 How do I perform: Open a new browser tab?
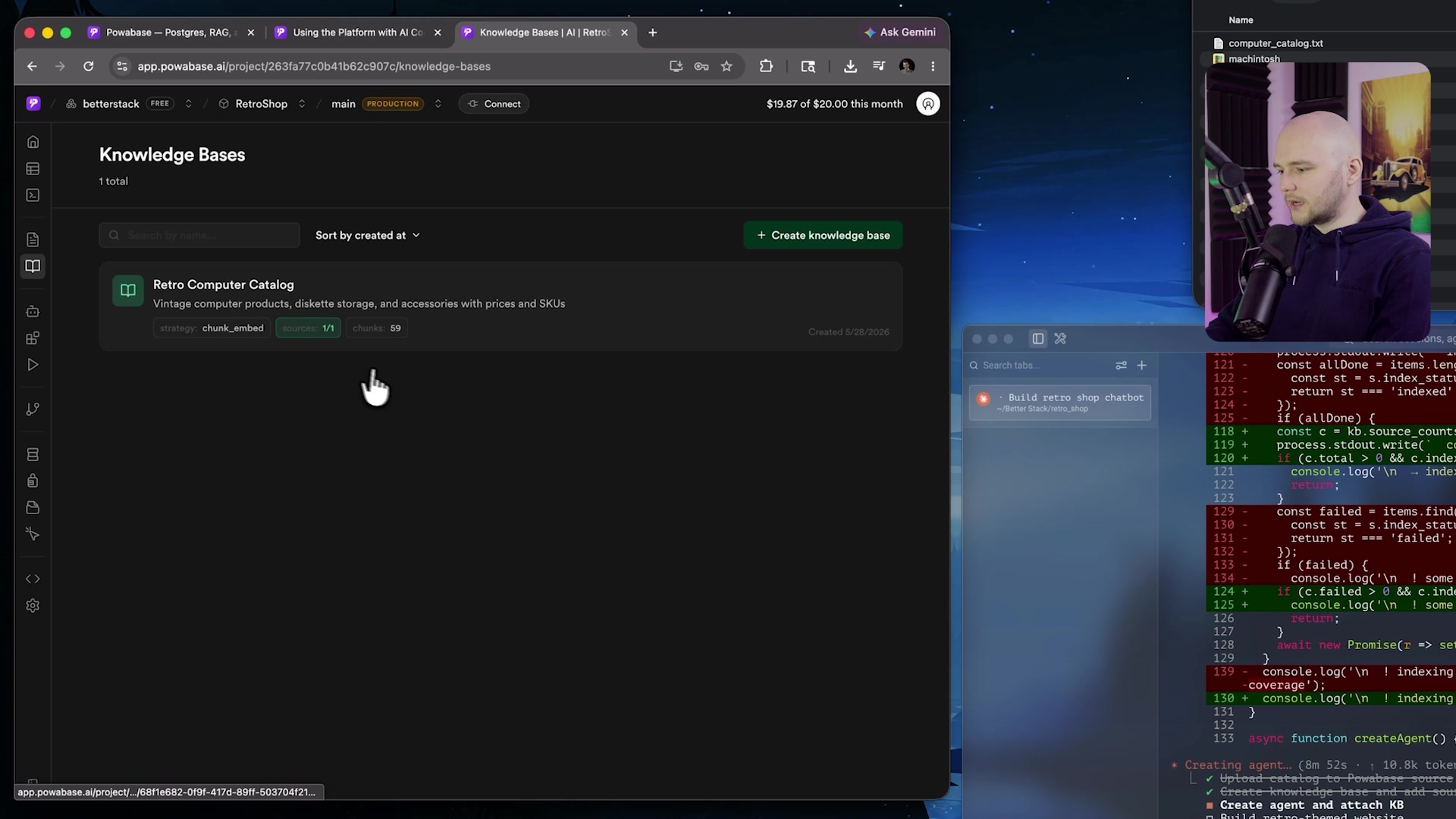tap(653, 33)
